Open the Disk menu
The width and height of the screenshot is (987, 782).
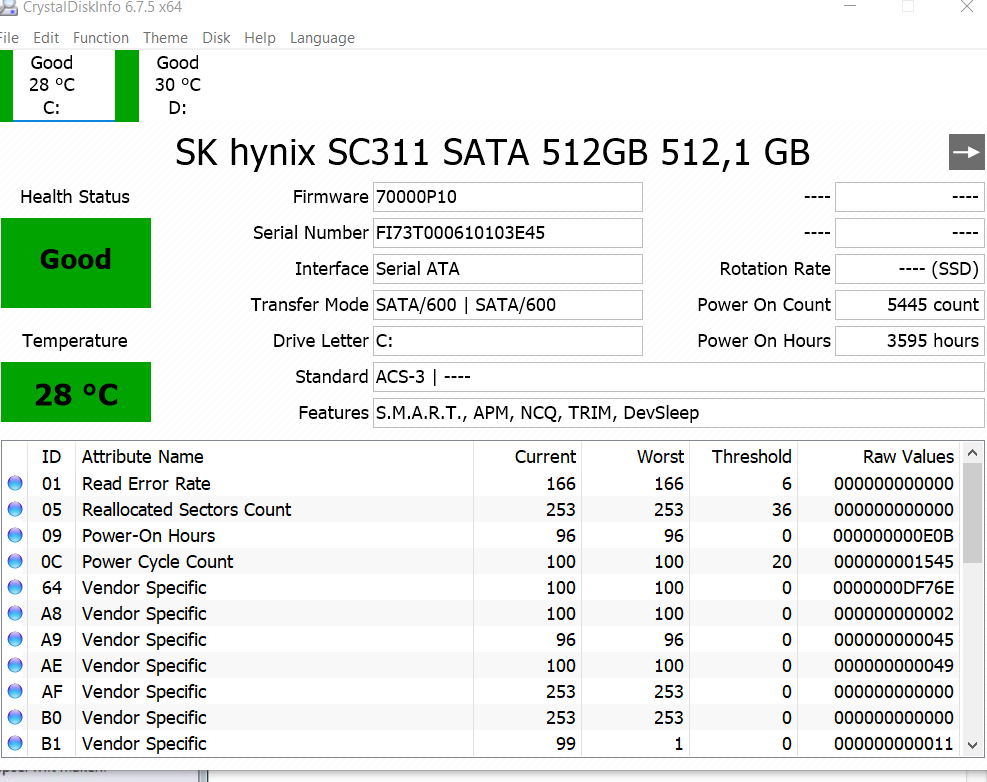(x=216, y=38)
